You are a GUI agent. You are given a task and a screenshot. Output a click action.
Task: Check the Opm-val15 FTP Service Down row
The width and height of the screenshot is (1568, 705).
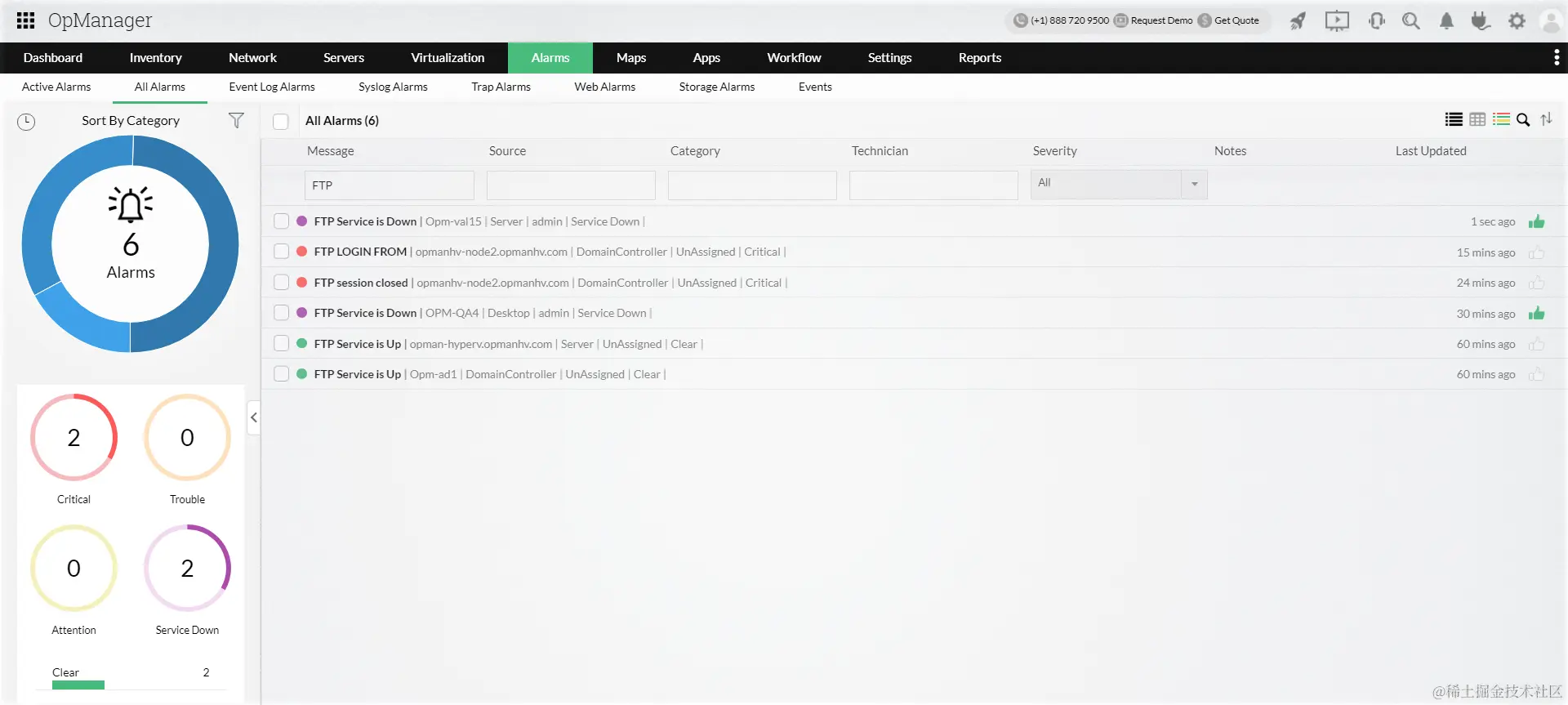point(281,221)
